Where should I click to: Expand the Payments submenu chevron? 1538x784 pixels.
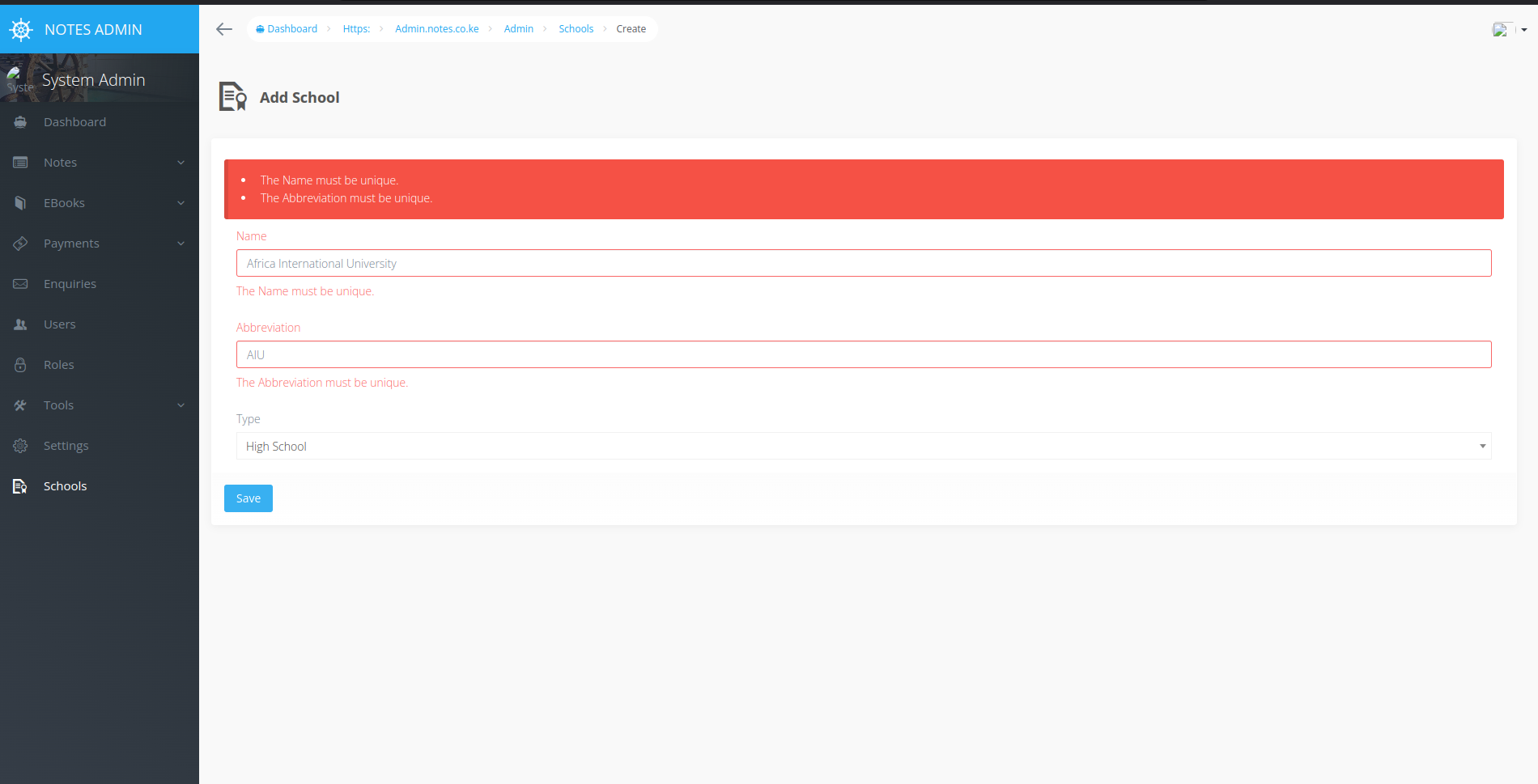tap(180, 243)
